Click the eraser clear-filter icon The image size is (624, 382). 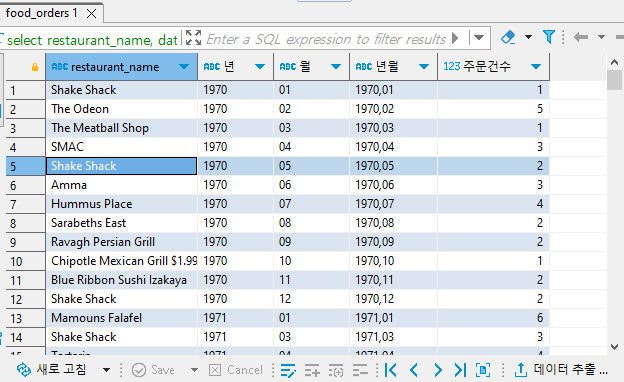point(508,37)
